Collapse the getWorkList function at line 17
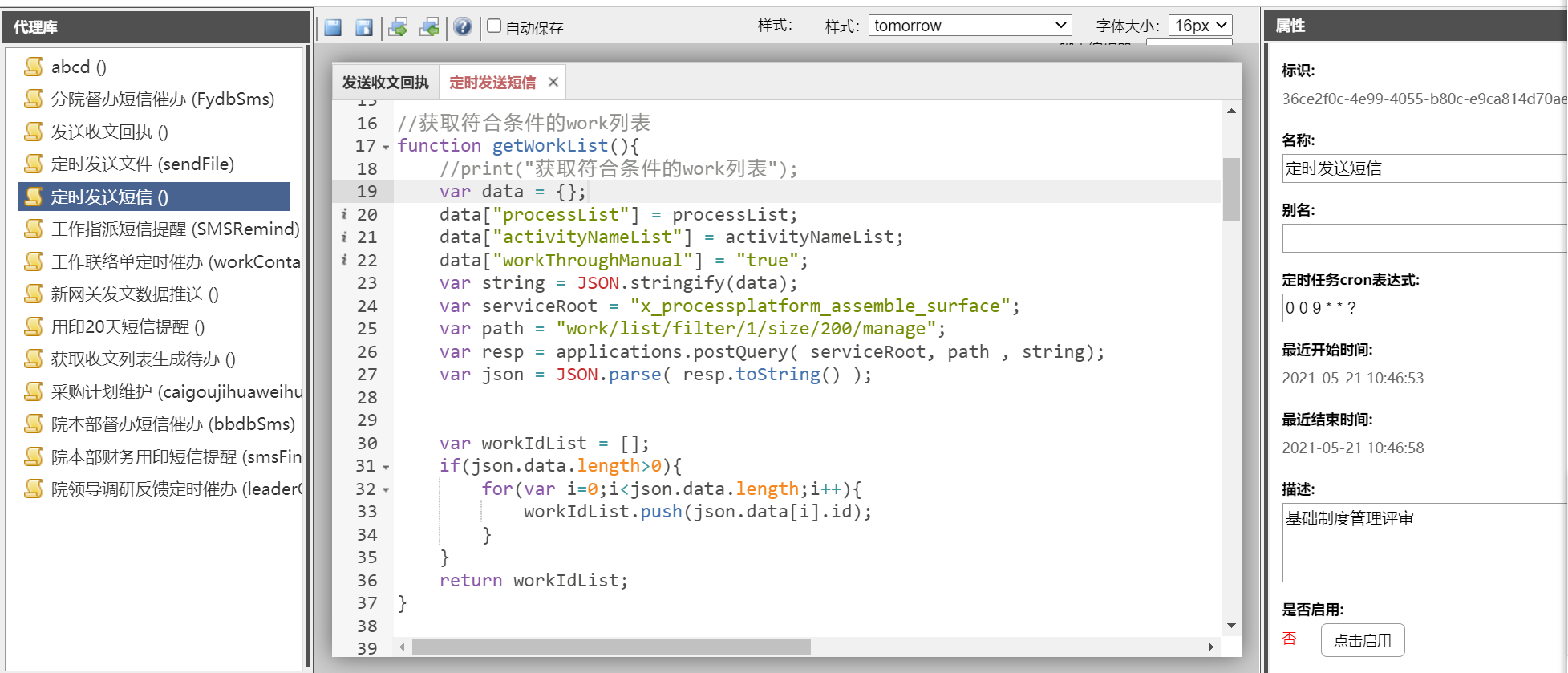This screenshot has width=1568, height=673. 386,147
